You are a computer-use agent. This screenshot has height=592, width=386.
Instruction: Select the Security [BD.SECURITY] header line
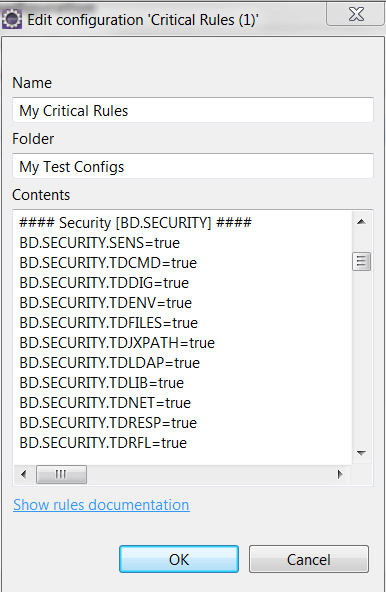click(135, 223)
